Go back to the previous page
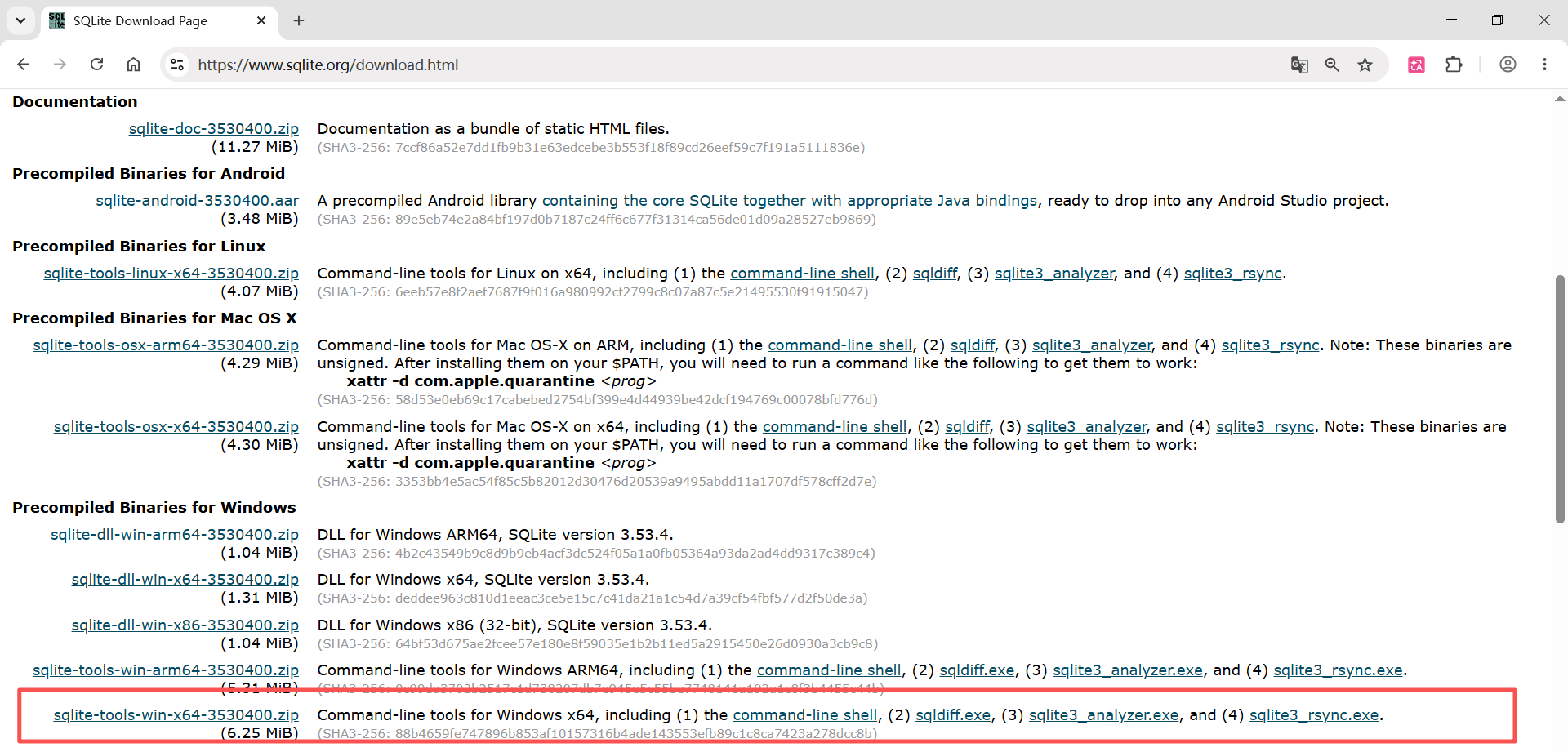Viewport: 1568px width, 752px height. coord(24,65)
